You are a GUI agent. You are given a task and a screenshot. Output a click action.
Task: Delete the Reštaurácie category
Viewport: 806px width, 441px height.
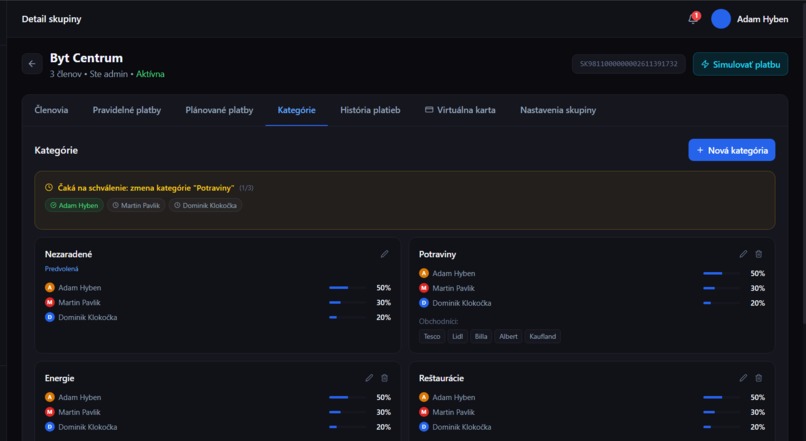(x=759, y=378)
